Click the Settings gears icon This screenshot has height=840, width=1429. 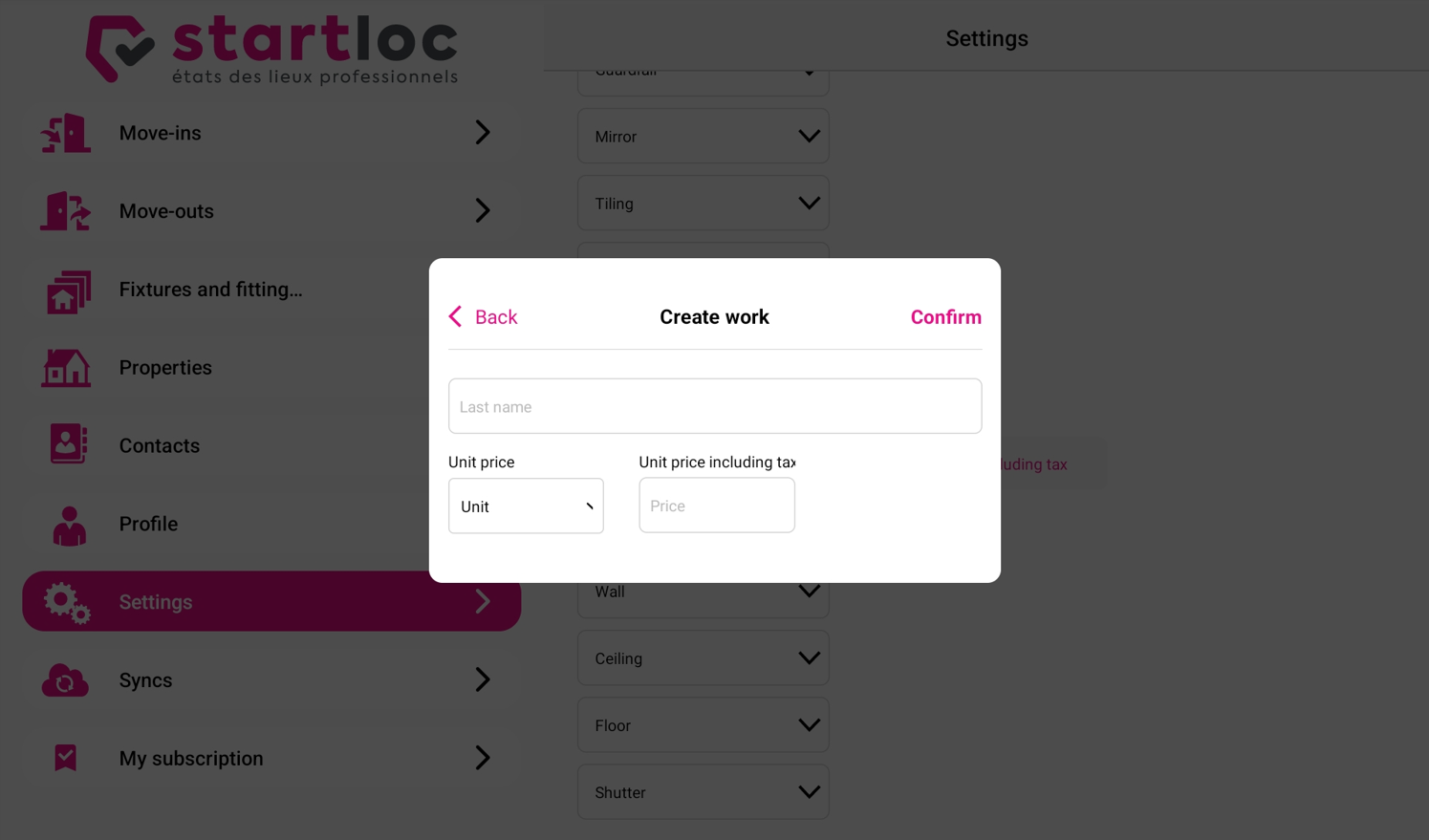[67, 603]
